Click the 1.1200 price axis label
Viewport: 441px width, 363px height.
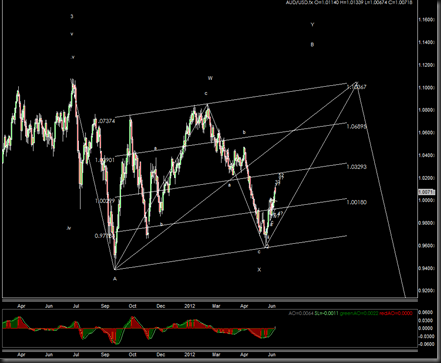(x=426, y=65)
